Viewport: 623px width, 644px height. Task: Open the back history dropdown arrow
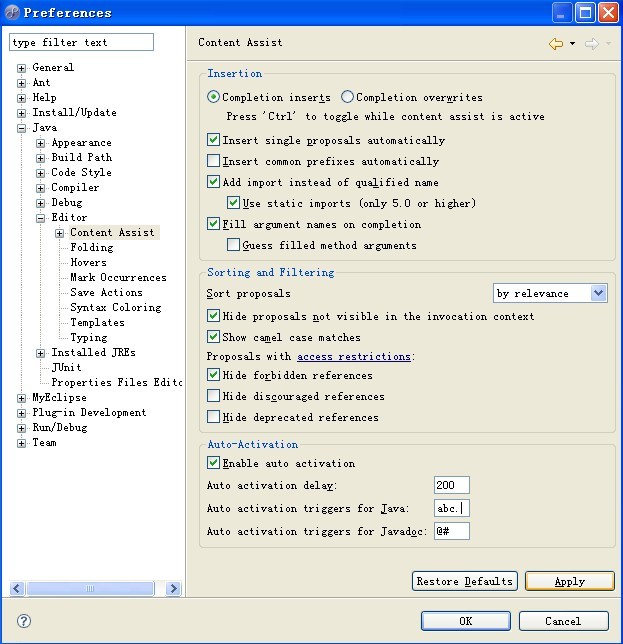point(572,44)
